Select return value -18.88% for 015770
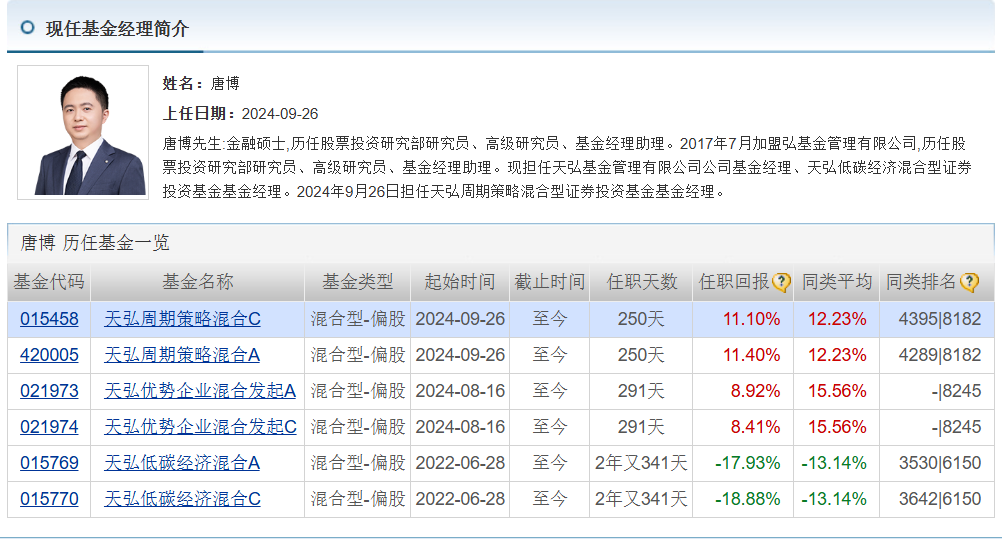 tap(747, 499)
